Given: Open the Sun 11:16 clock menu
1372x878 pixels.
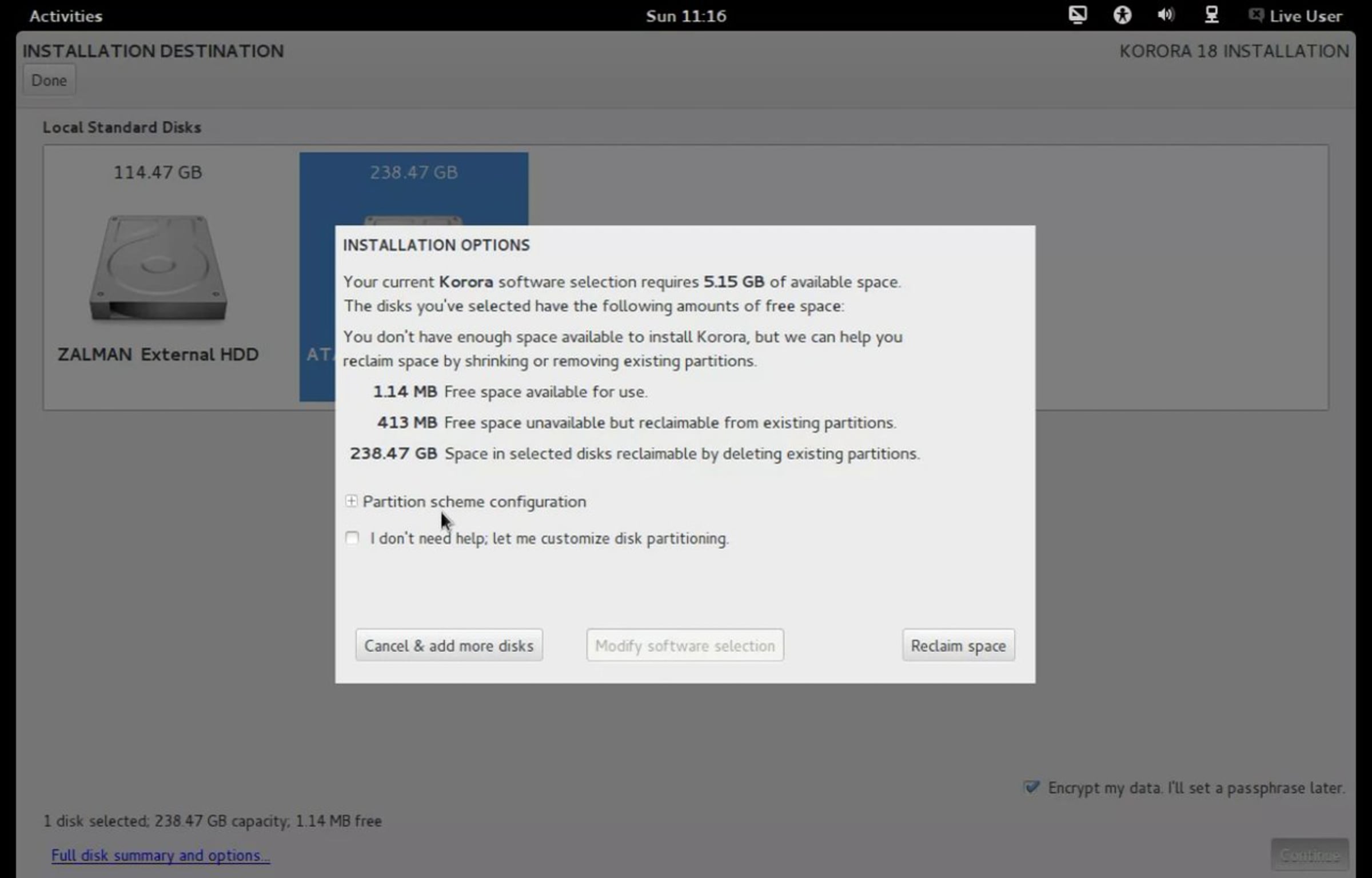Looking at the screenshot, I should pyautogui.click(x=686, y=15).
